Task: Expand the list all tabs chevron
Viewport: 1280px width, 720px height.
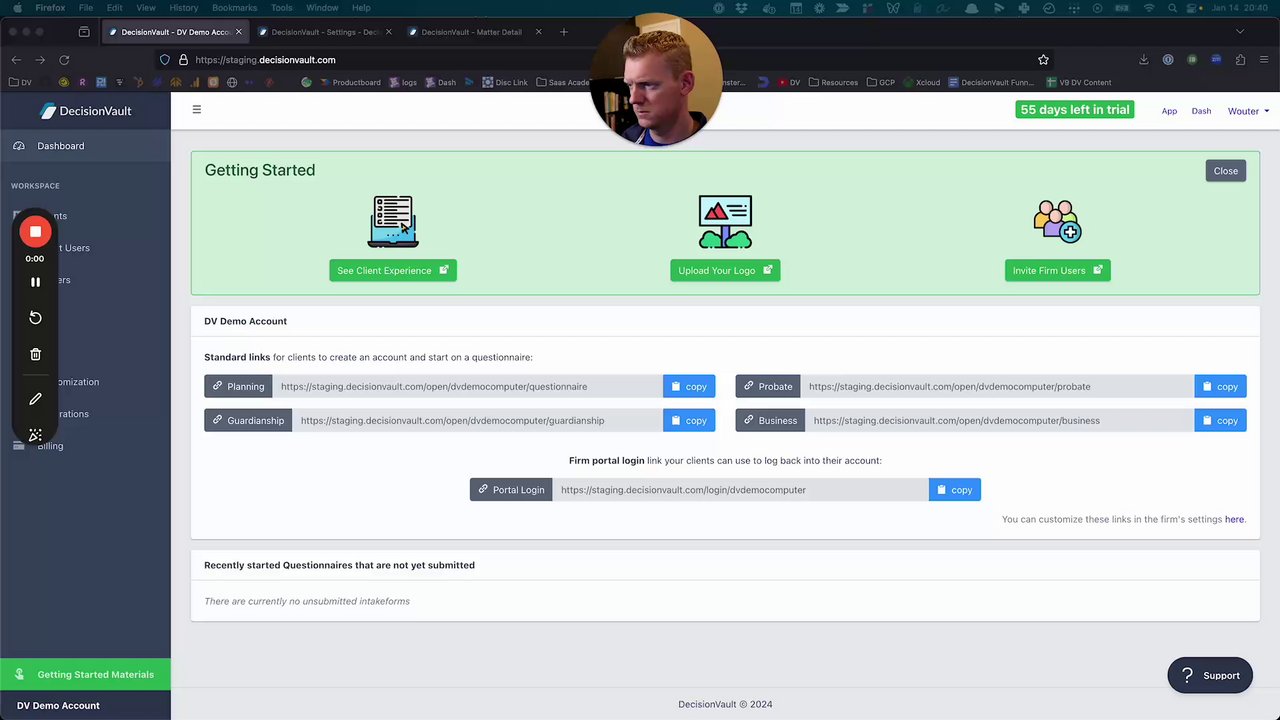Action: [1240, 32]
